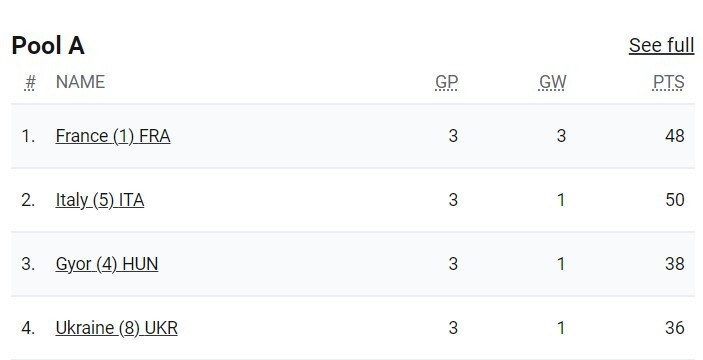The image size is (703, 360).
Task: Select Gyor's 38 points cell
Action: click(x=675, y=264)
